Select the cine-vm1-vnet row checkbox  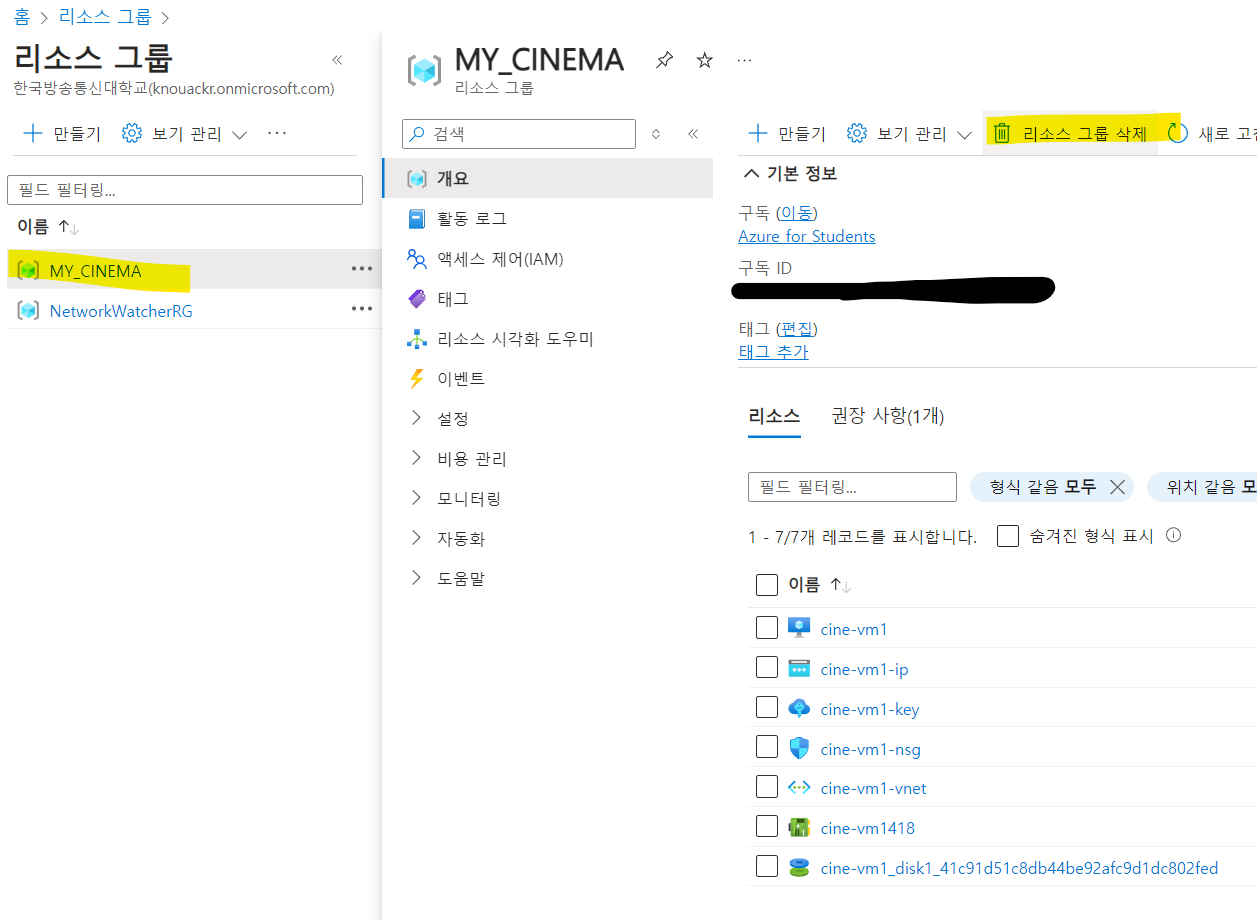point(767,787)
